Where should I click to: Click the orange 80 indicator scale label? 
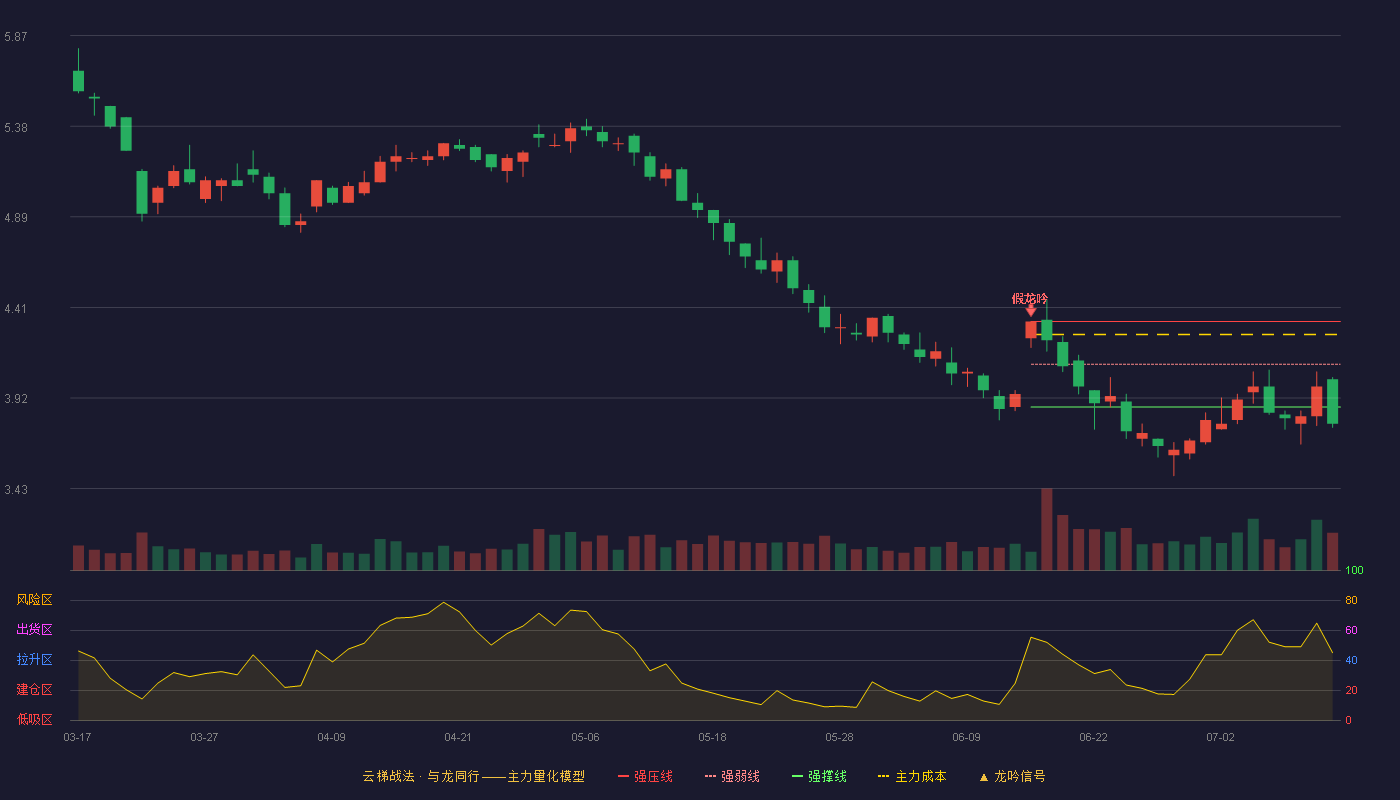tap(1351, 600)
